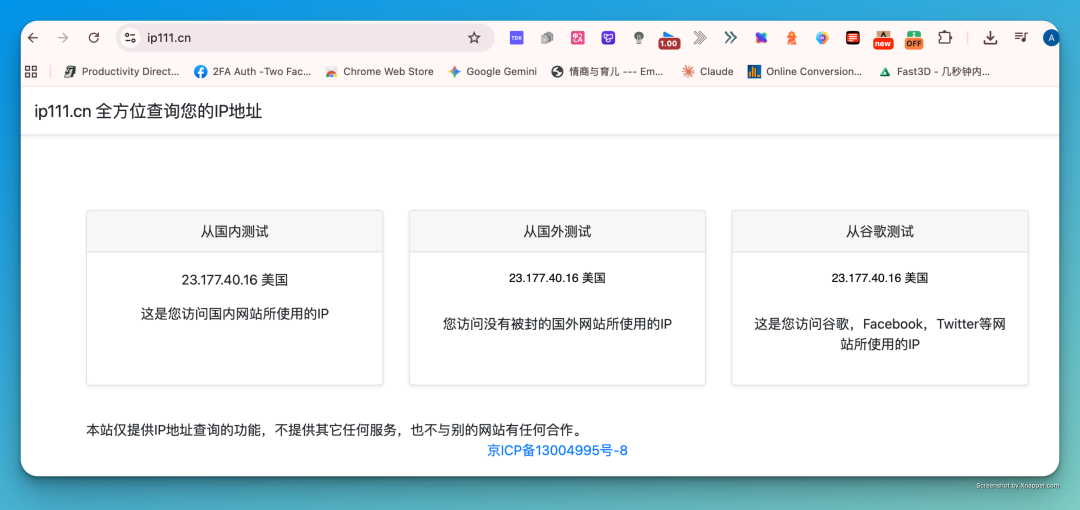Open the TDK extension

point(516,38)
